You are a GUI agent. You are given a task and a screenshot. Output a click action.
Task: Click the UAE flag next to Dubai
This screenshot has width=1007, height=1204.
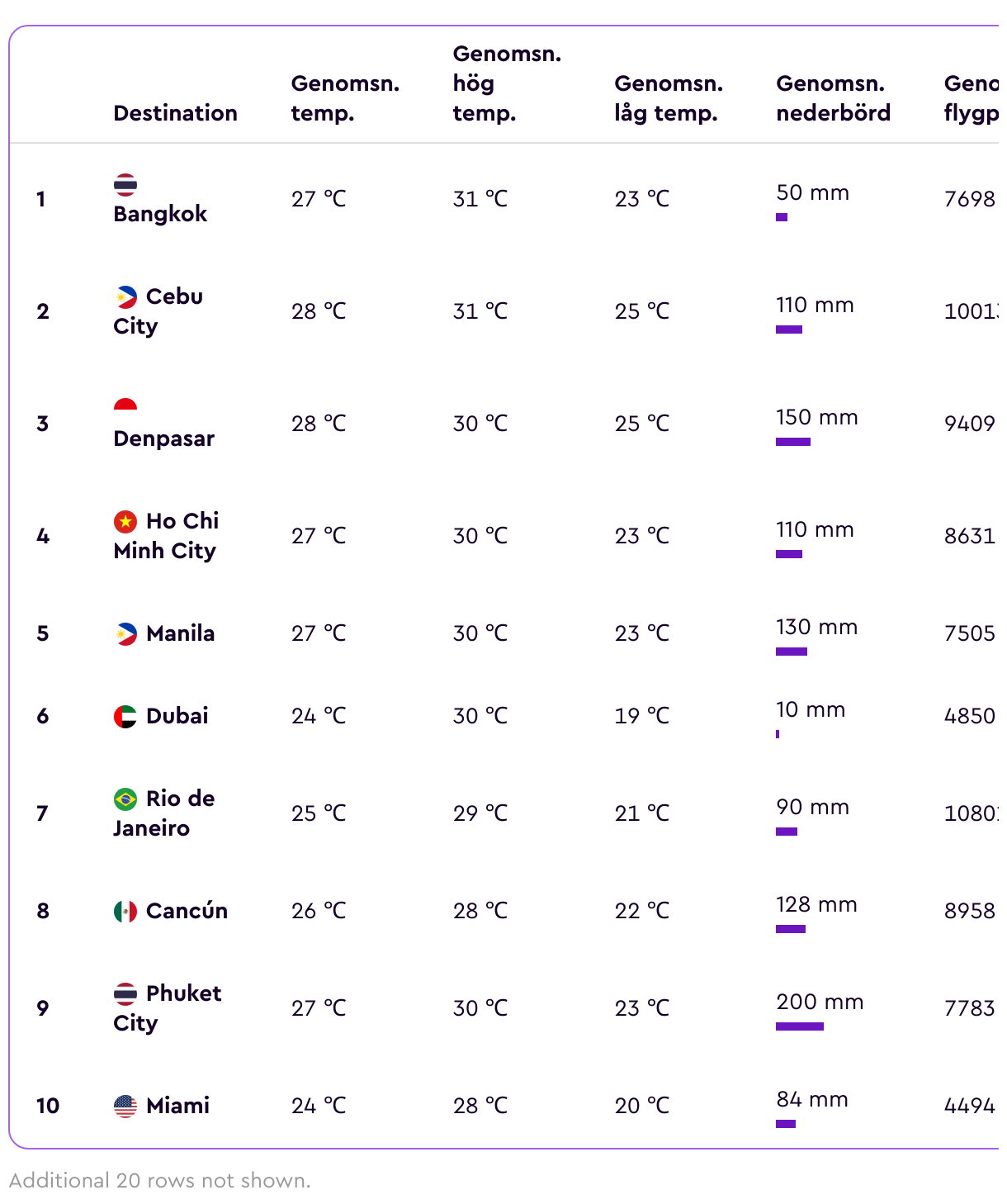click(125, 716)
